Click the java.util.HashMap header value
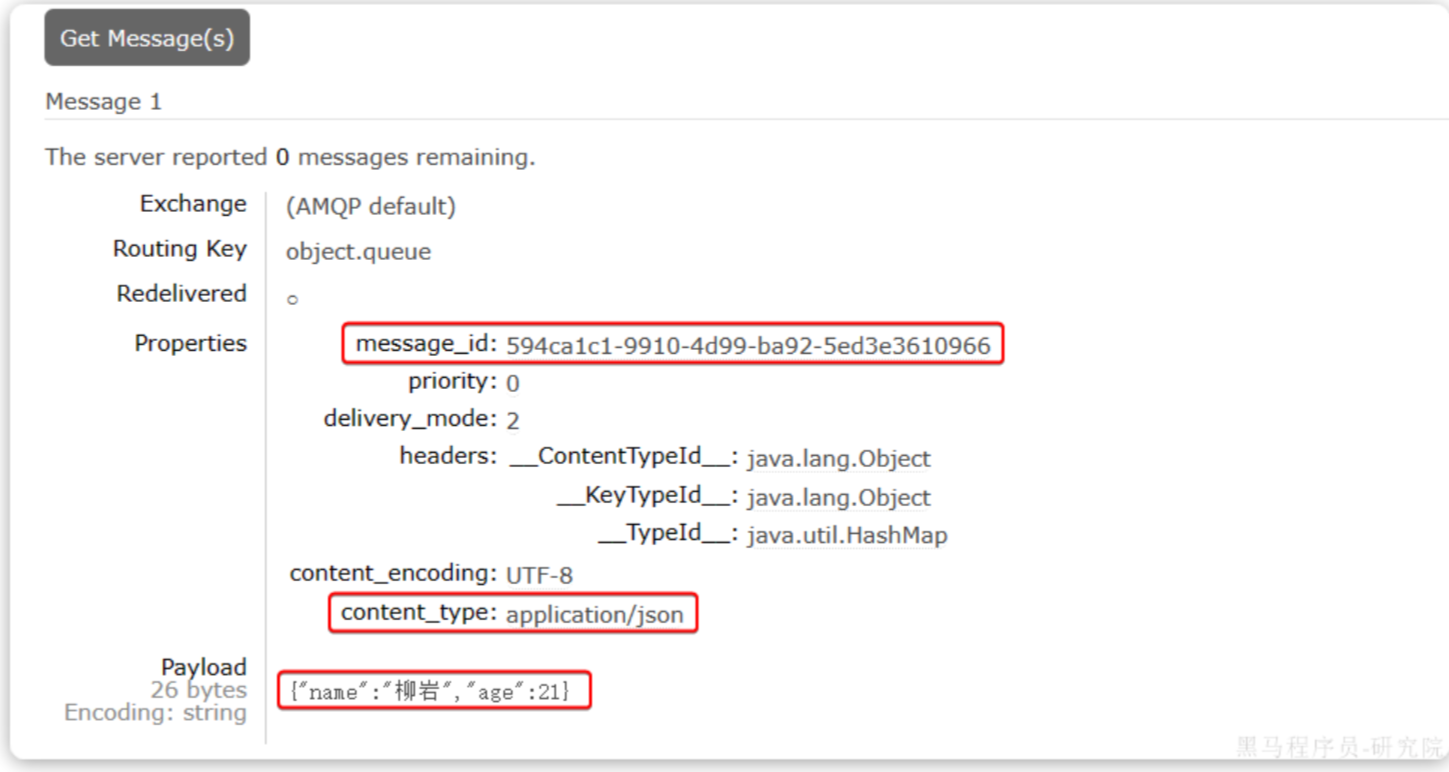This screenshot has width=1449, height=772. 847,536
